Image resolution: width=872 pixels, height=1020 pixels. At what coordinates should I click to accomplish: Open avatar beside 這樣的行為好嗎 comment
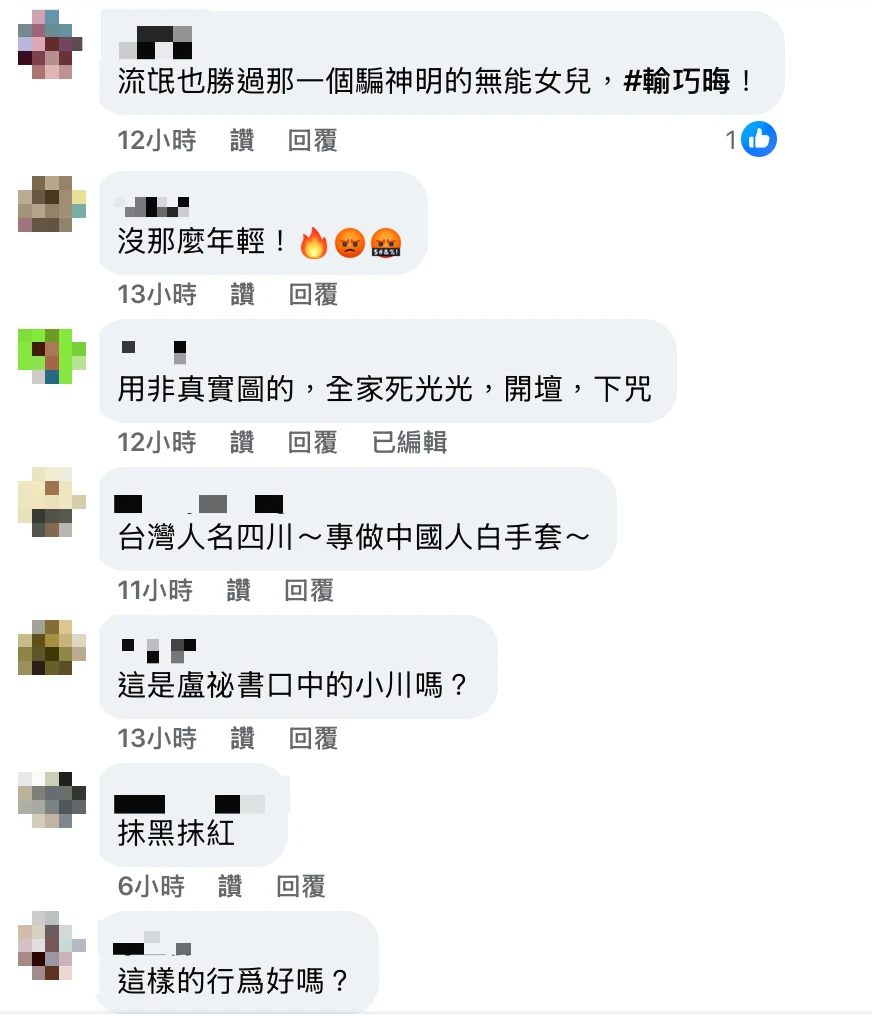coord(52,945)
